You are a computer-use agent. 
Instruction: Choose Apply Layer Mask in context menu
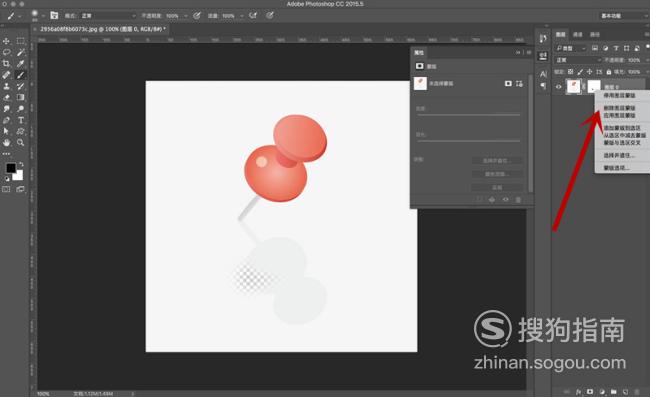coord(619,115)
